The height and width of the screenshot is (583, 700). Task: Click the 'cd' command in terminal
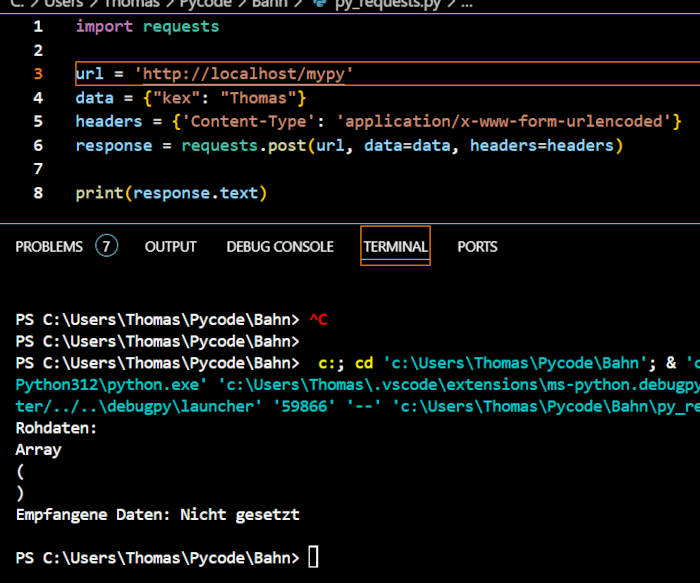pos(364,363)
